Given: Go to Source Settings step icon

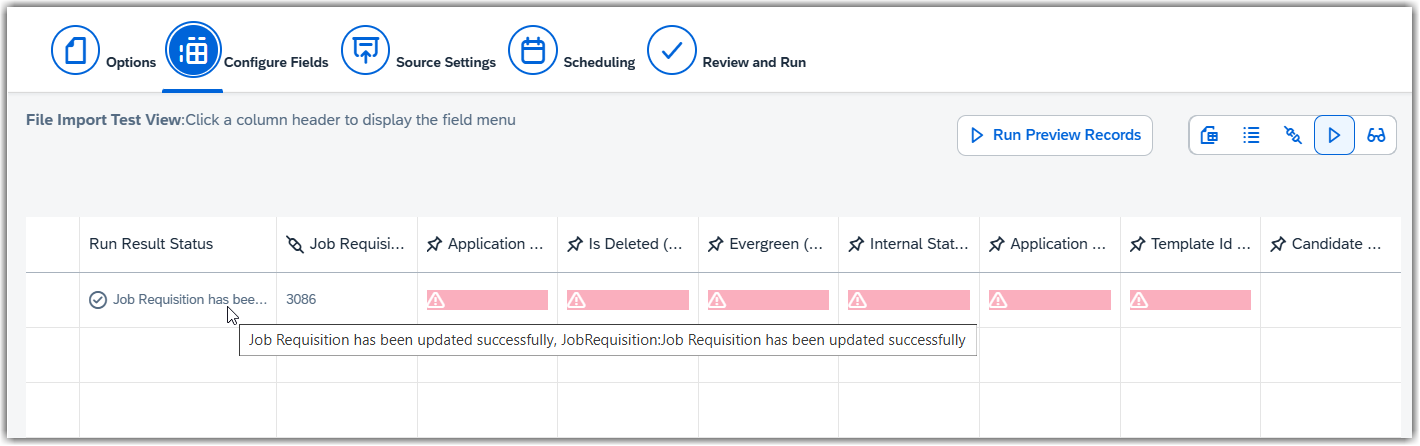Looking at the screenshot, I should [366, 50].
